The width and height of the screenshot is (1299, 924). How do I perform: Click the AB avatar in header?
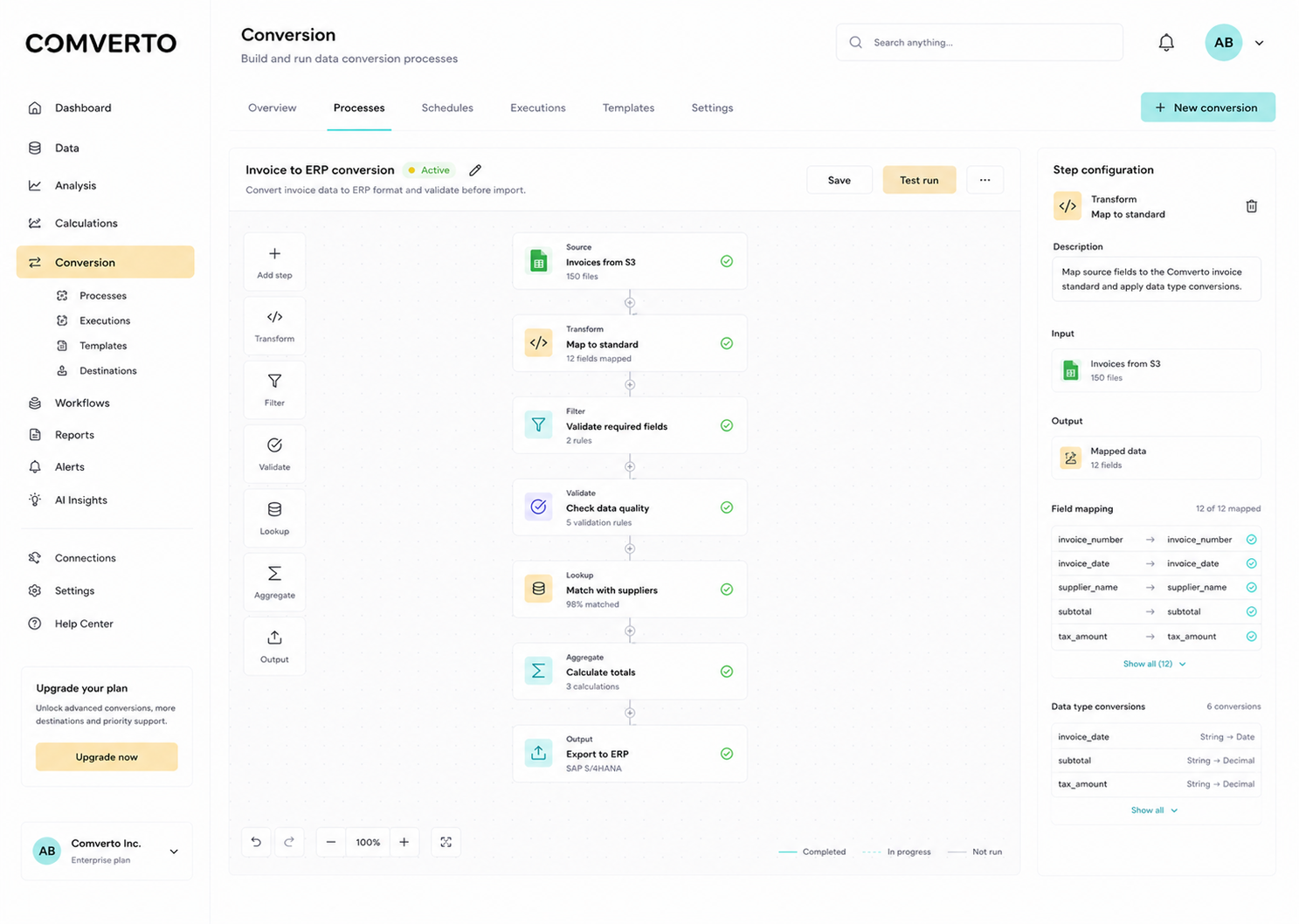(1223, 42)
